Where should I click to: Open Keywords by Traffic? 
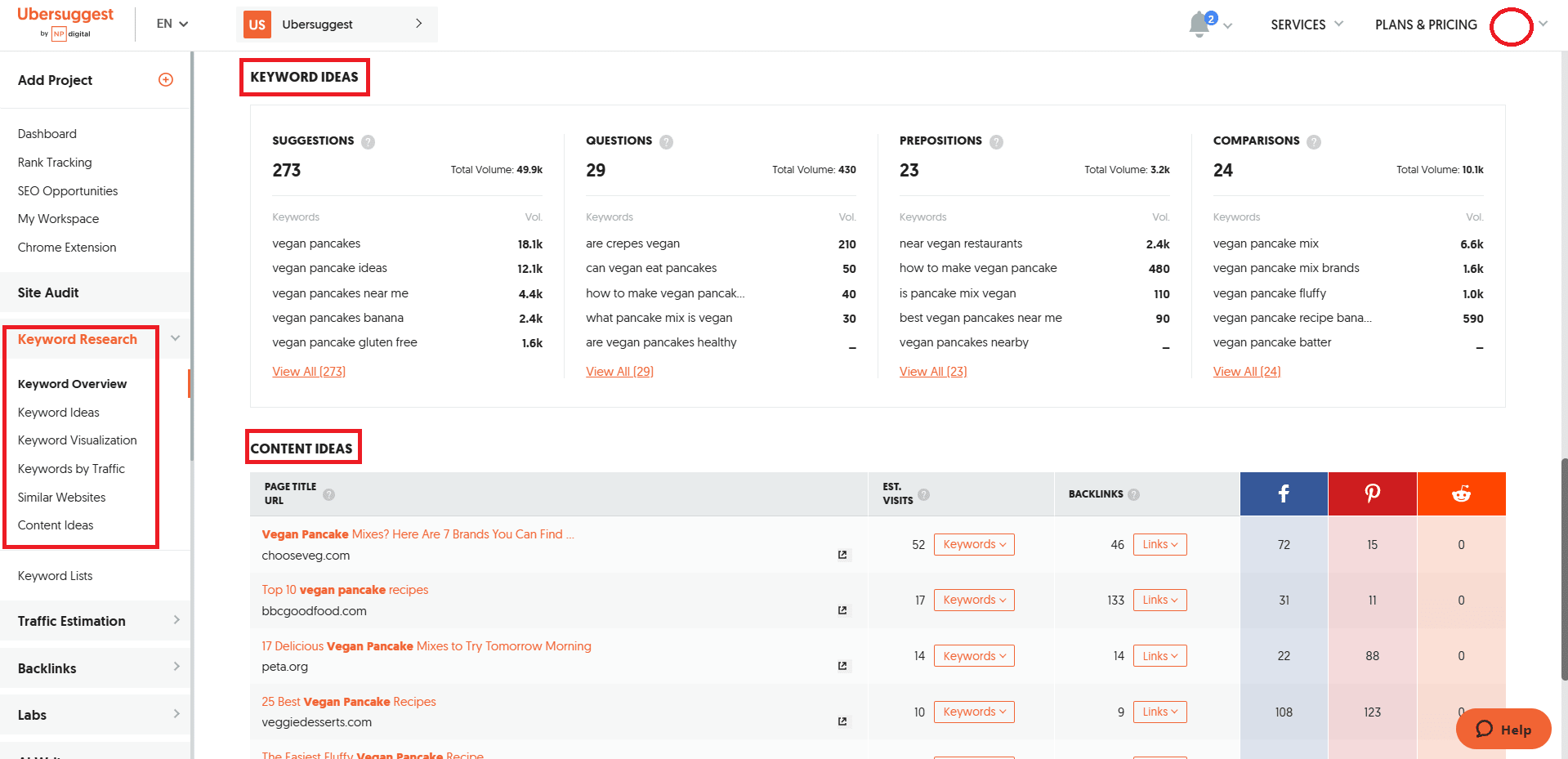pos(71,469)
